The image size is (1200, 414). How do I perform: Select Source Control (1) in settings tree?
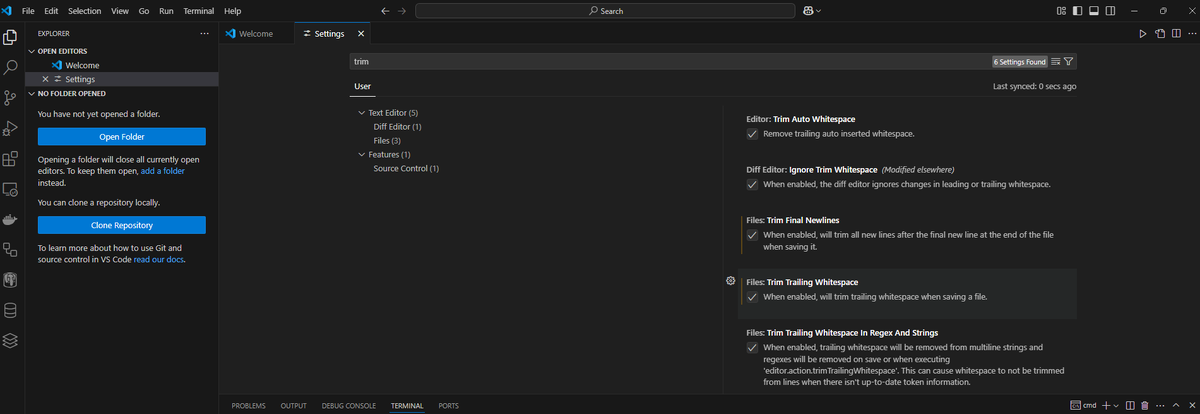pyautogui.click(x=406, y=169)
